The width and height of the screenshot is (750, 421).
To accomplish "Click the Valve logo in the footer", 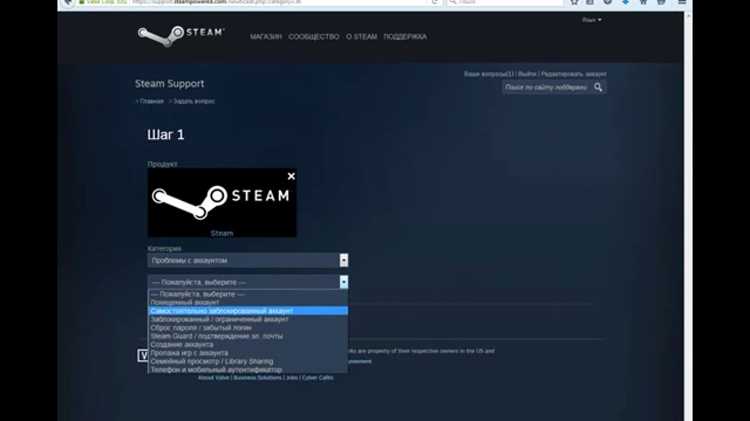I will (x=143, y=355).
